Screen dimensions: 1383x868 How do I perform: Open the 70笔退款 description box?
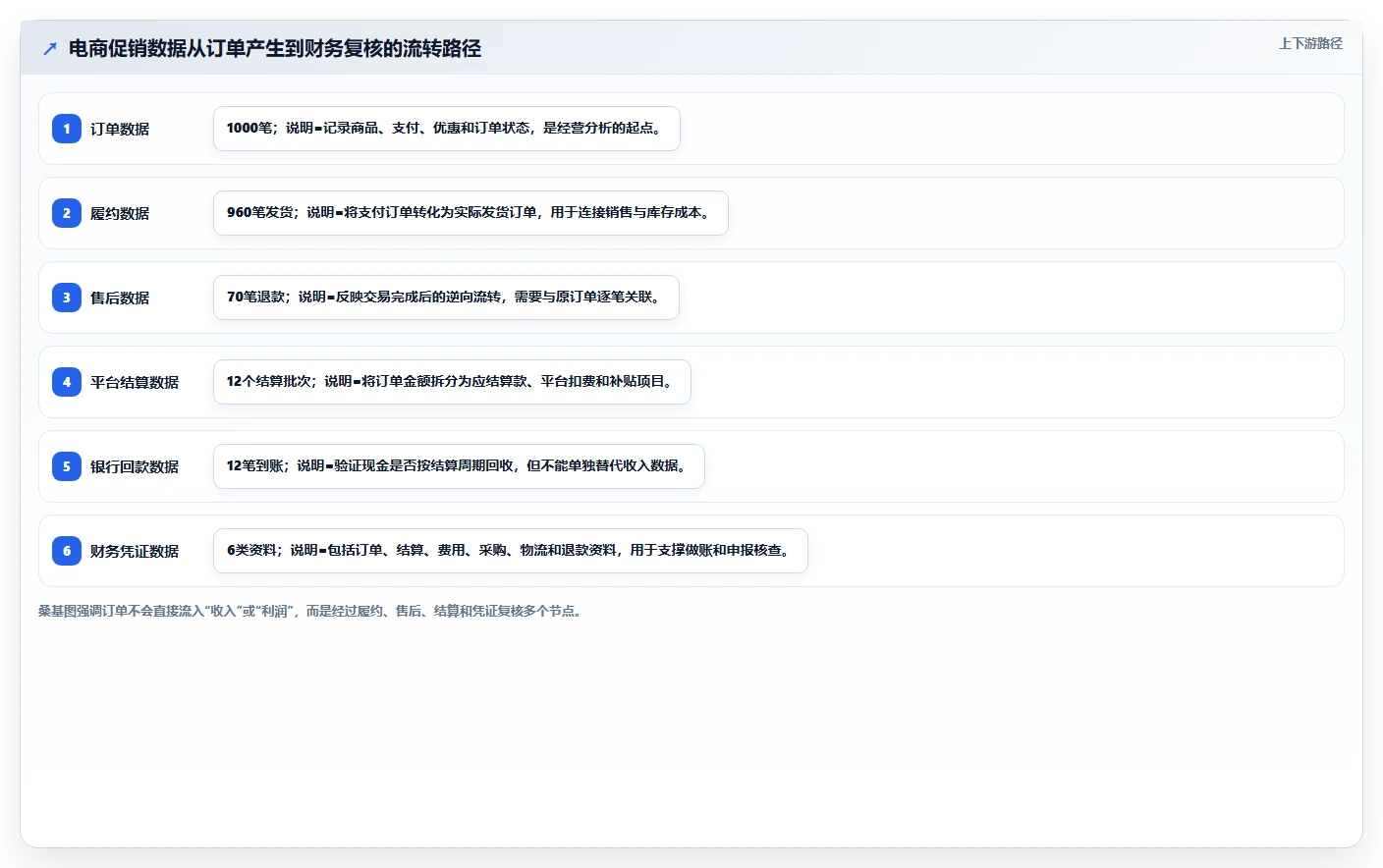click(446, 298)
